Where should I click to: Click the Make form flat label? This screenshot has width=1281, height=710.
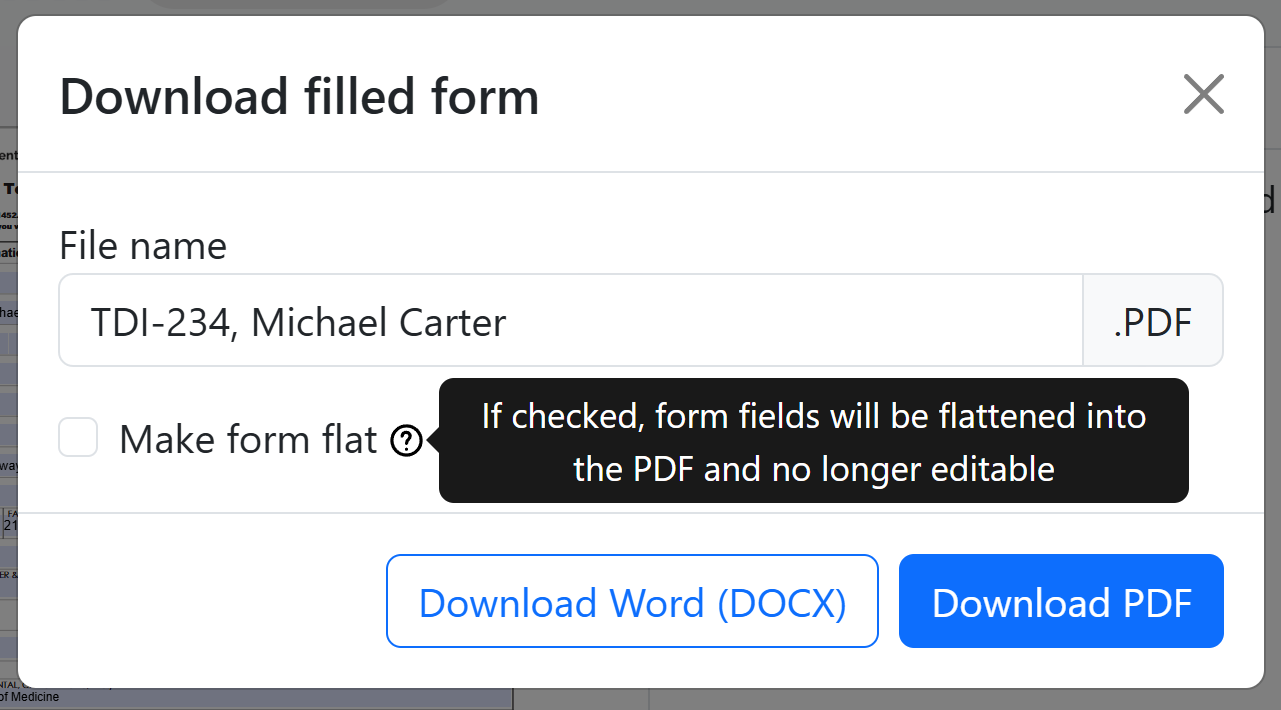(x=248, y=439)
